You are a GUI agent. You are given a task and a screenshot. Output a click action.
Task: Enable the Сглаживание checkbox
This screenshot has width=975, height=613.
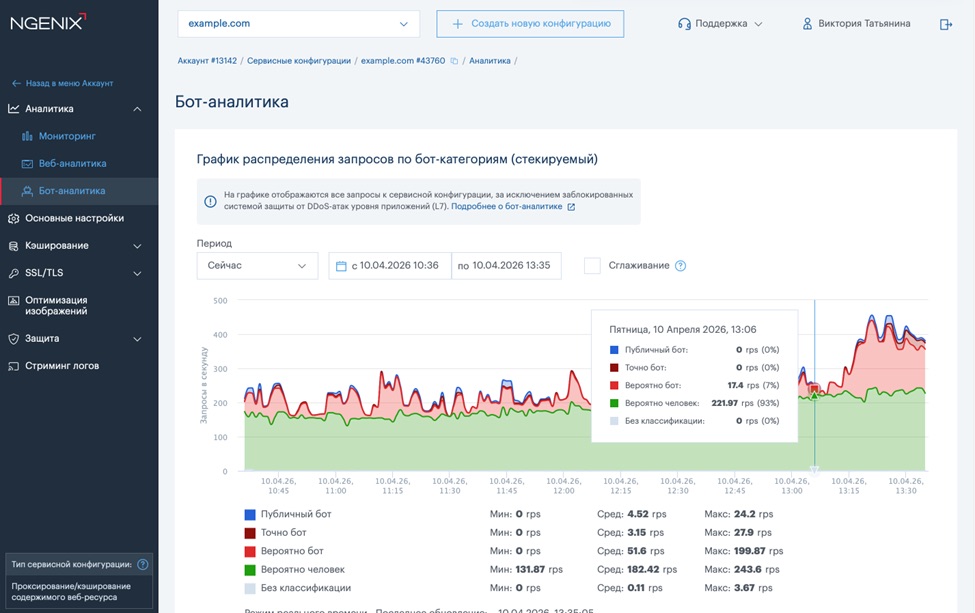click(592, 266)
